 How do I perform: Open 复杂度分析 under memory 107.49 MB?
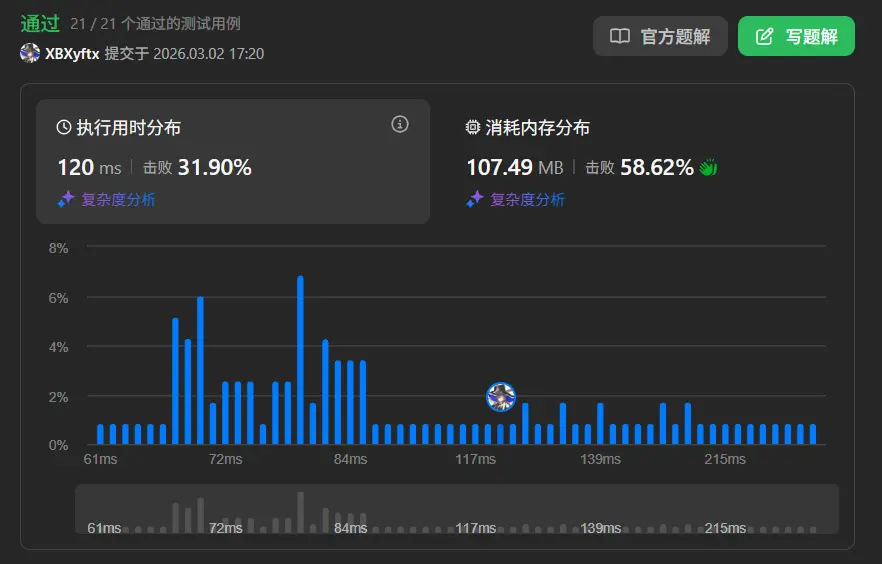527,200
